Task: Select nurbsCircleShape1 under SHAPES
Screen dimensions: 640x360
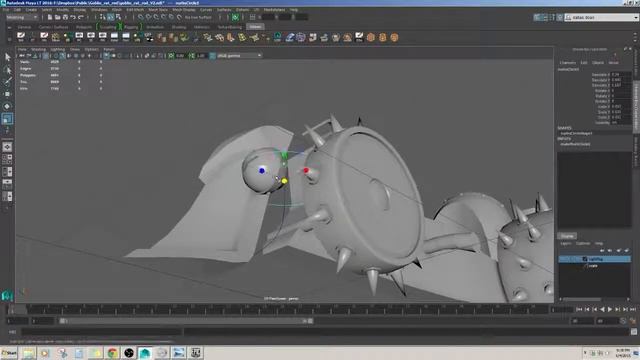Action: coord(576,133)
